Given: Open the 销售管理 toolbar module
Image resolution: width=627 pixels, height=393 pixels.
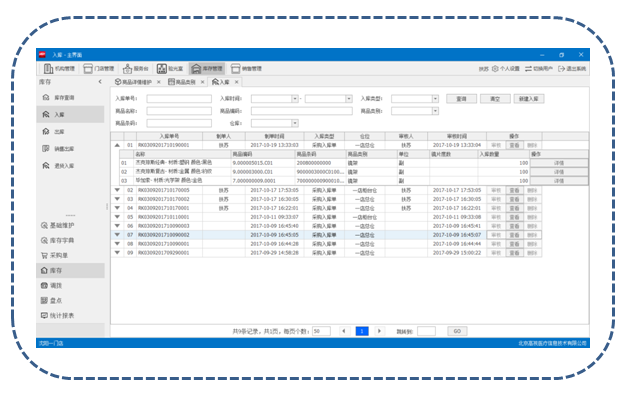Looking at the screenshot, I should (246, 69).
